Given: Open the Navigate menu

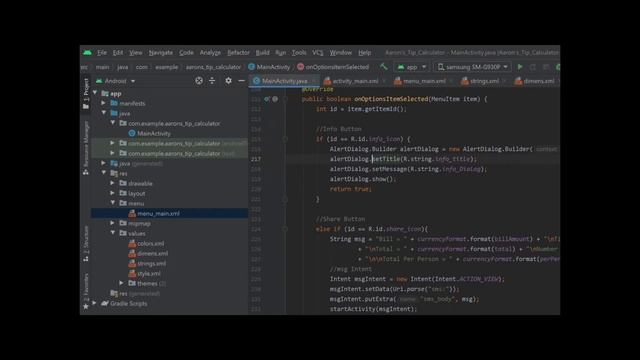Looking at the screenshot, I should [160, 53].
